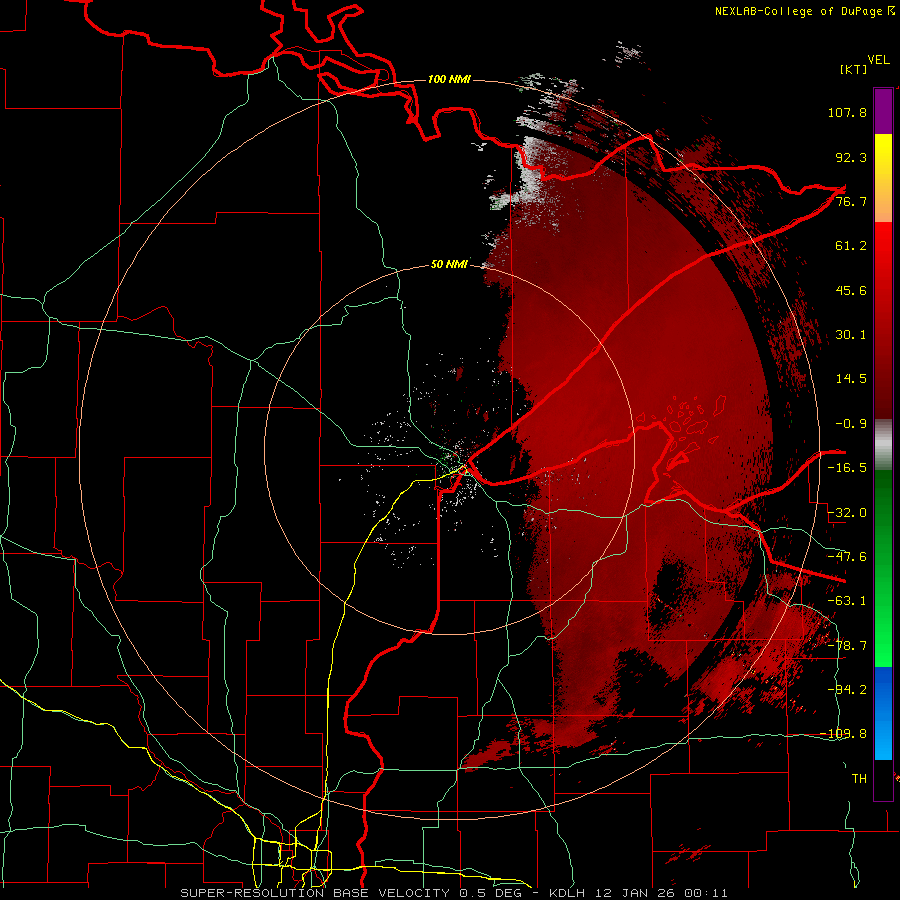Click the 45.6 legend value
Viewport: 900px width, 900px height.
(x=851, y=290)
